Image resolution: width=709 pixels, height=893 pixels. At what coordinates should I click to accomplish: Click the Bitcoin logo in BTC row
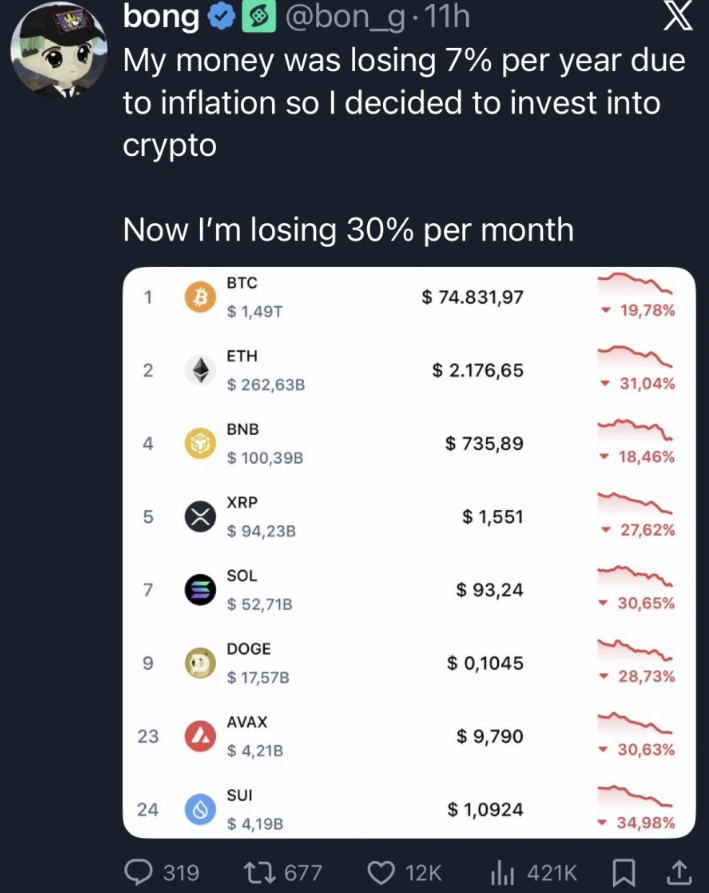(x=200, y=297)
